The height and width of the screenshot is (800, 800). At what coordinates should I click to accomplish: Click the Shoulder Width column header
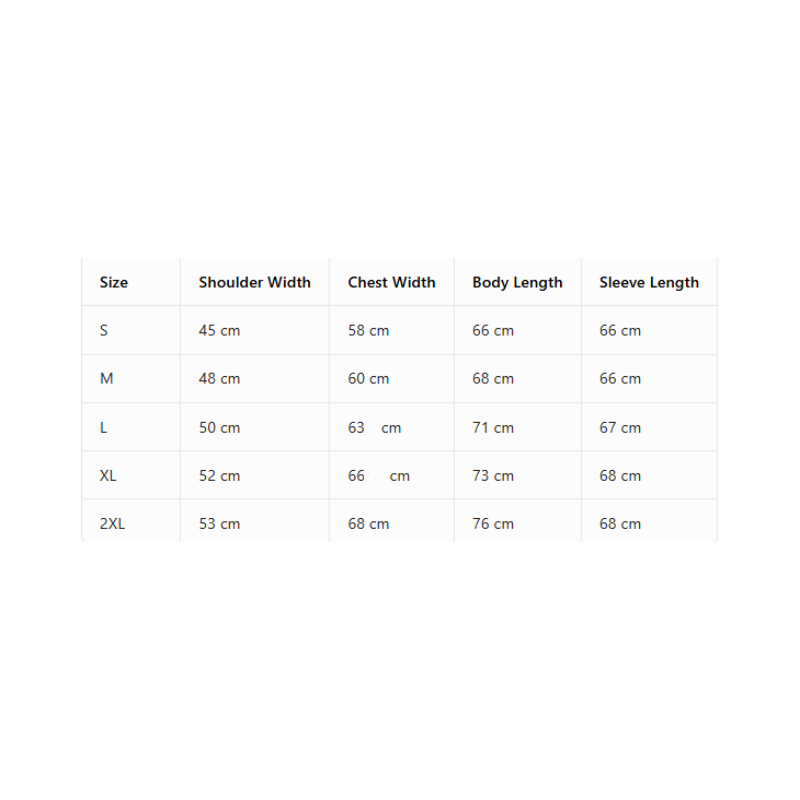(254, 282)
